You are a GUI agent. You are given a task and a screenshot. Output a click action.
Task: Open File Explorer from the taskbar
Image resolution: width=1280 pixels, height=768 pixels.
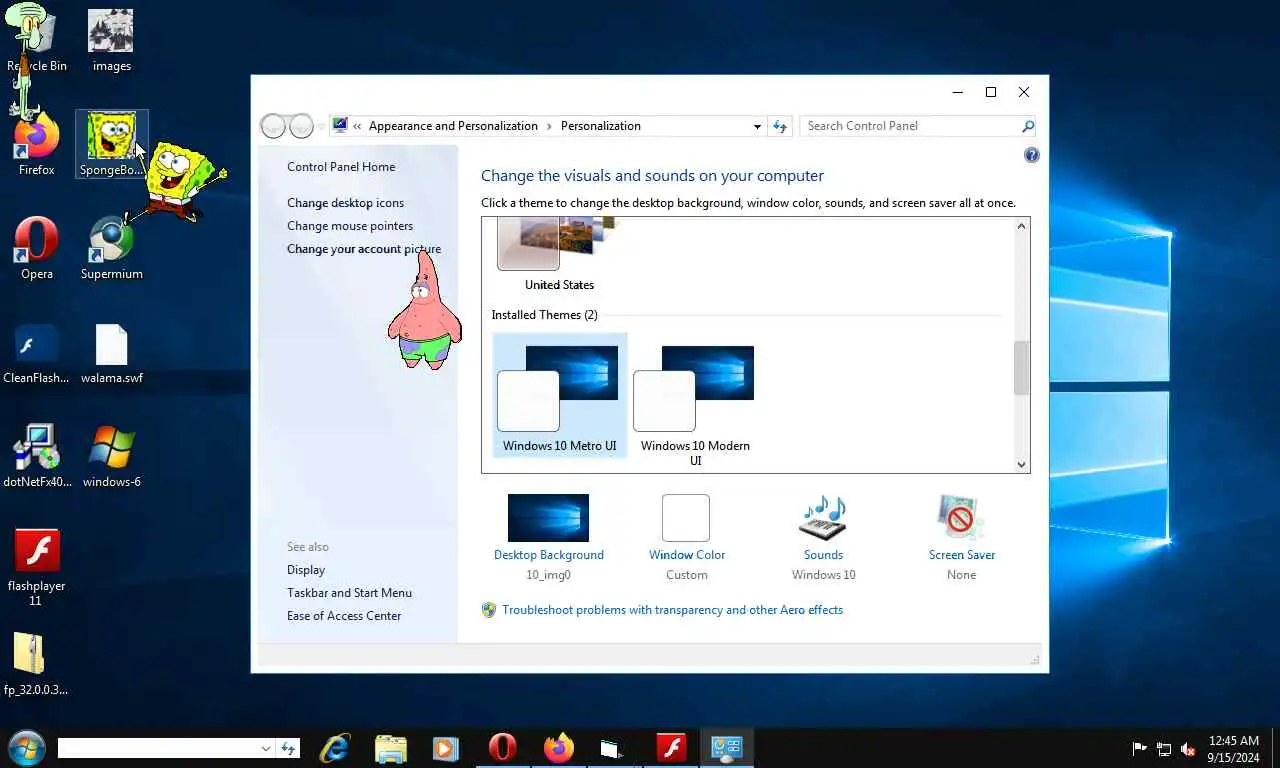pyautogui.click(x=390, y=748)
